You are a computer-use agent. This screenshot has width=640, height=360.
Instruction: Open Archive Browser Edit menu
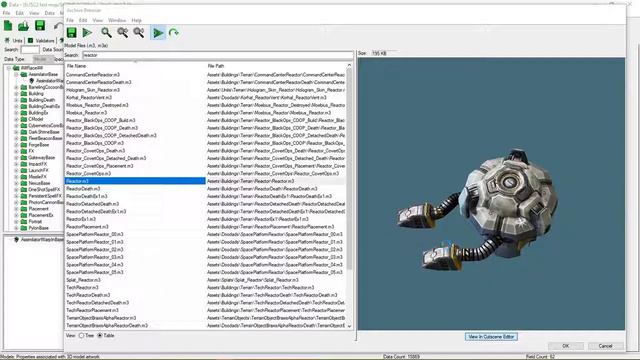coord(83,20)
